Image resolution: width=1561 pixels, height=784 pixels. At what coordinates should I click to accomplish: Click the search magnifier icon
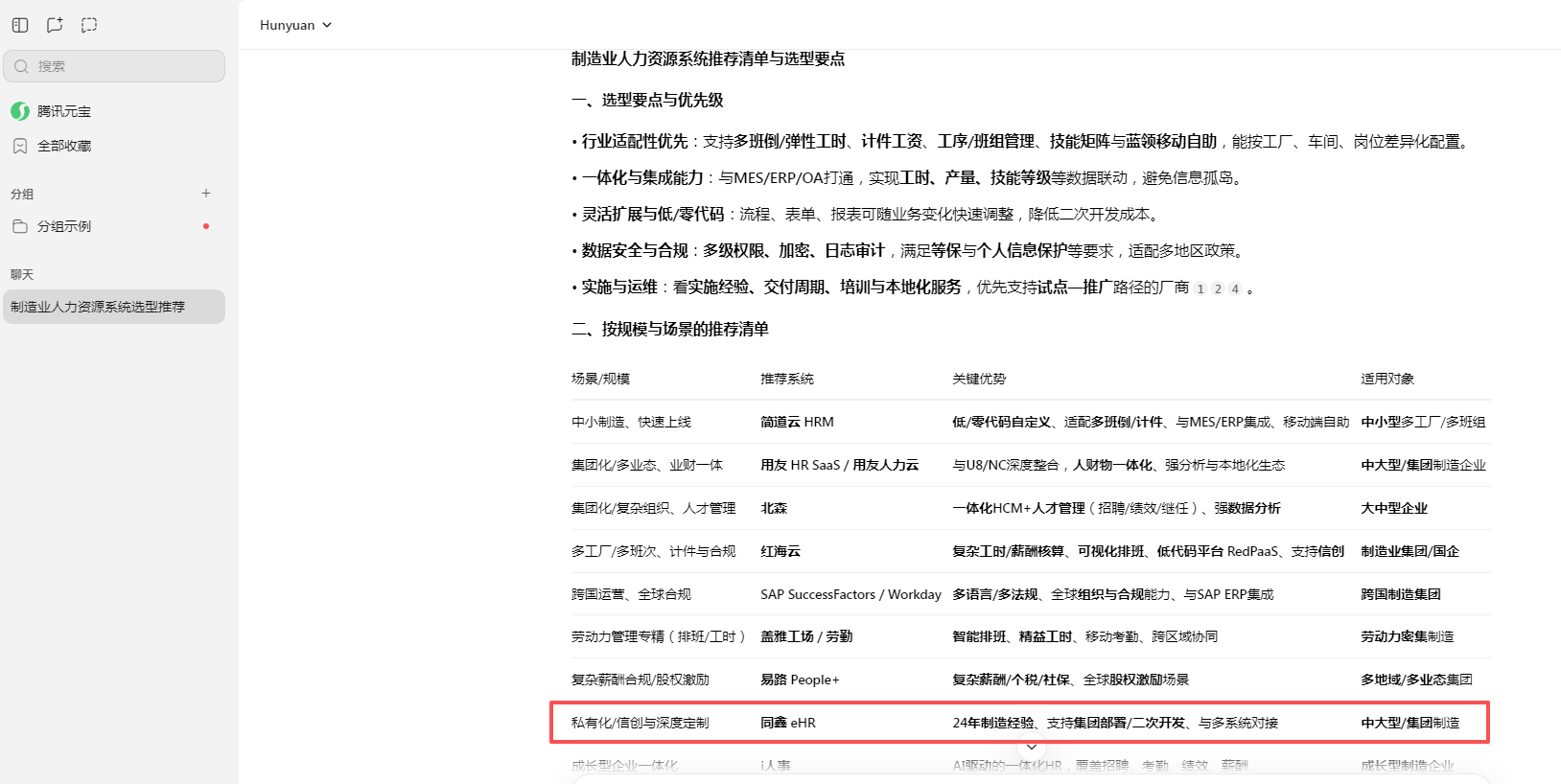21,66
